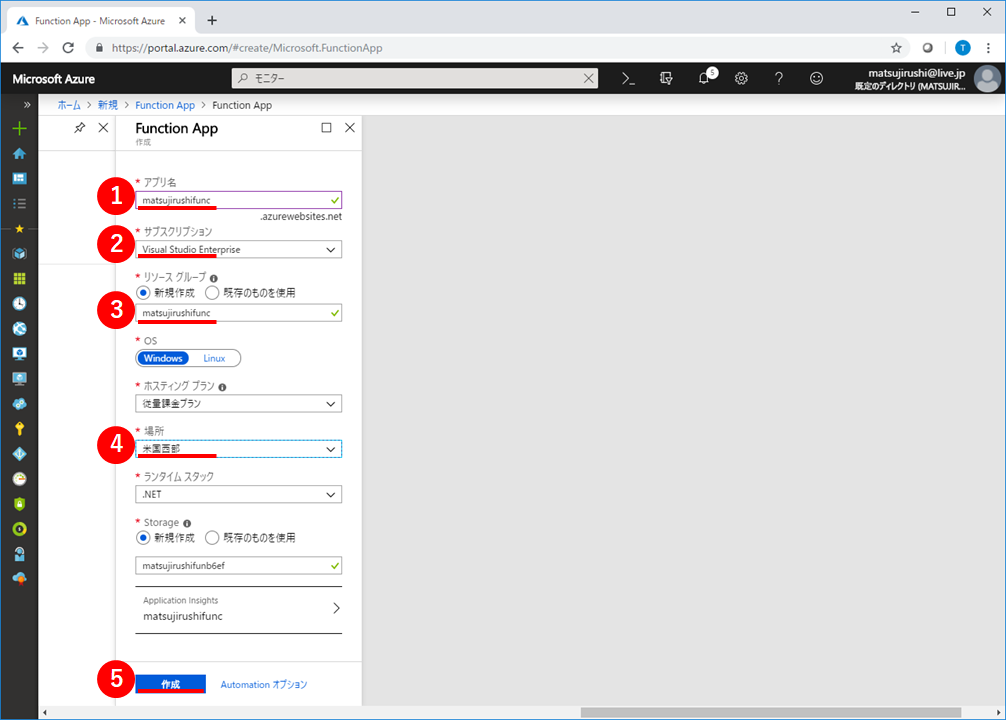Open the green Security Center shield icon
1006x720 pixels.
pos(19,504)
